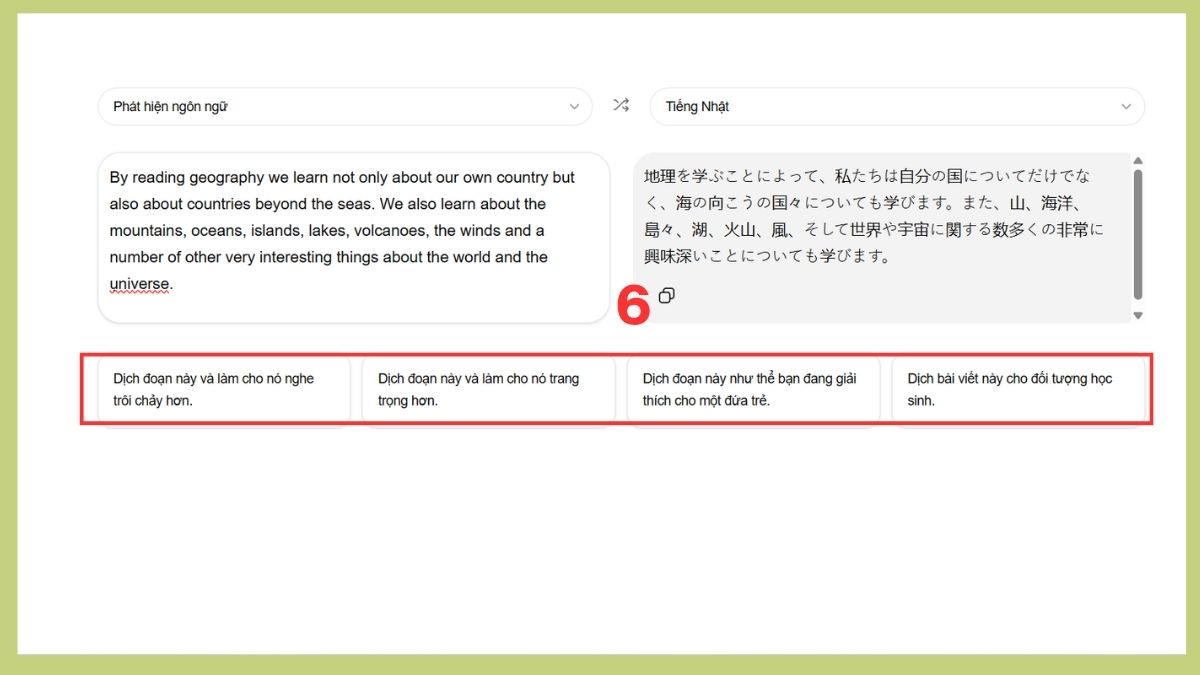Open the 'Phát hiện ngôn ngữ' source language dropdown
Image resolution: width=1200 pixels, height=675 pixels.
(x=345, y=106)
